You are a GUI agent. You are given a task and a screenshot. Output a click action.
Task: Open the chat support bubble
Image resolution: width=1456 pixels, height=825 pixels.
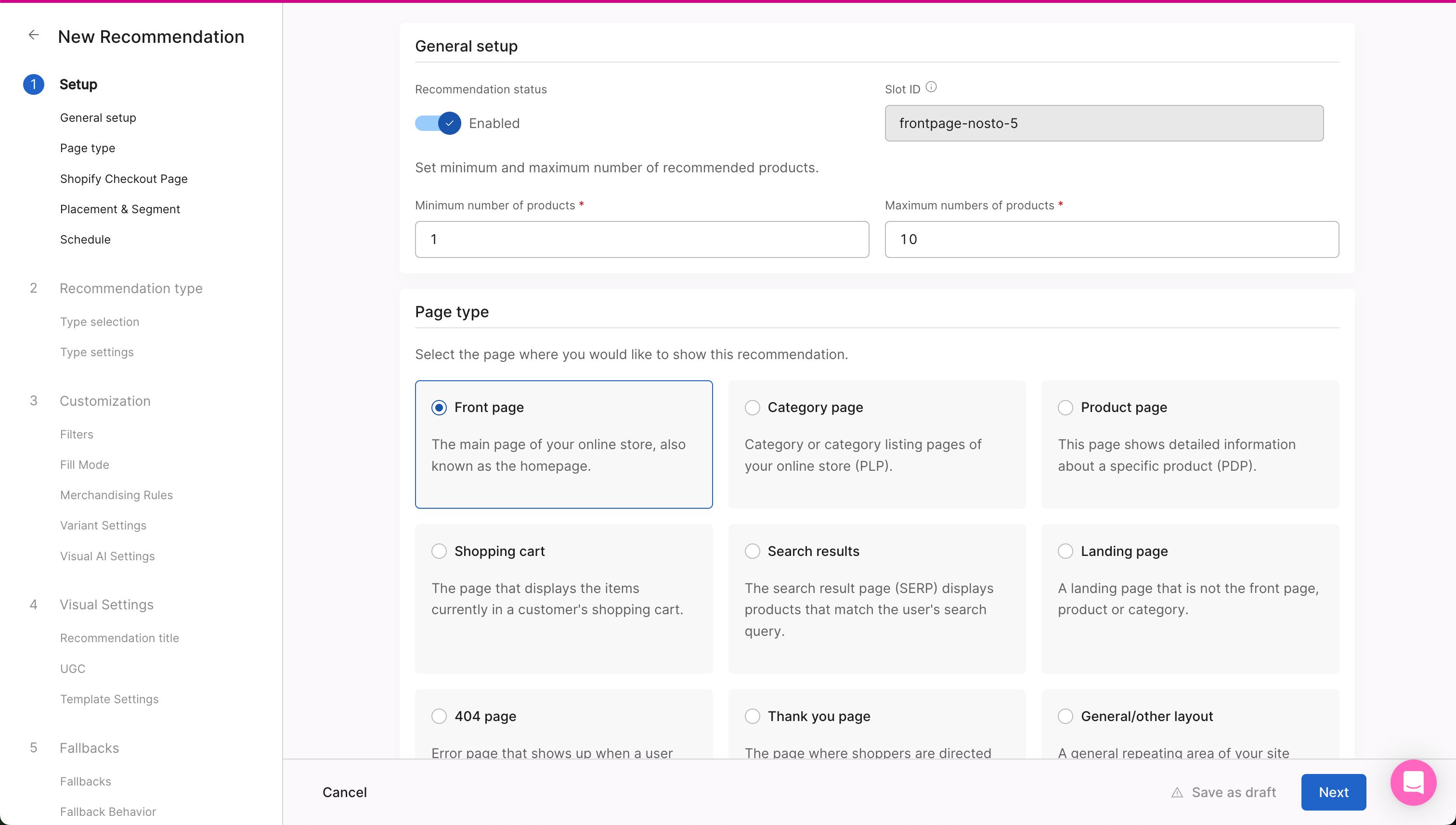pos(1414,783)
